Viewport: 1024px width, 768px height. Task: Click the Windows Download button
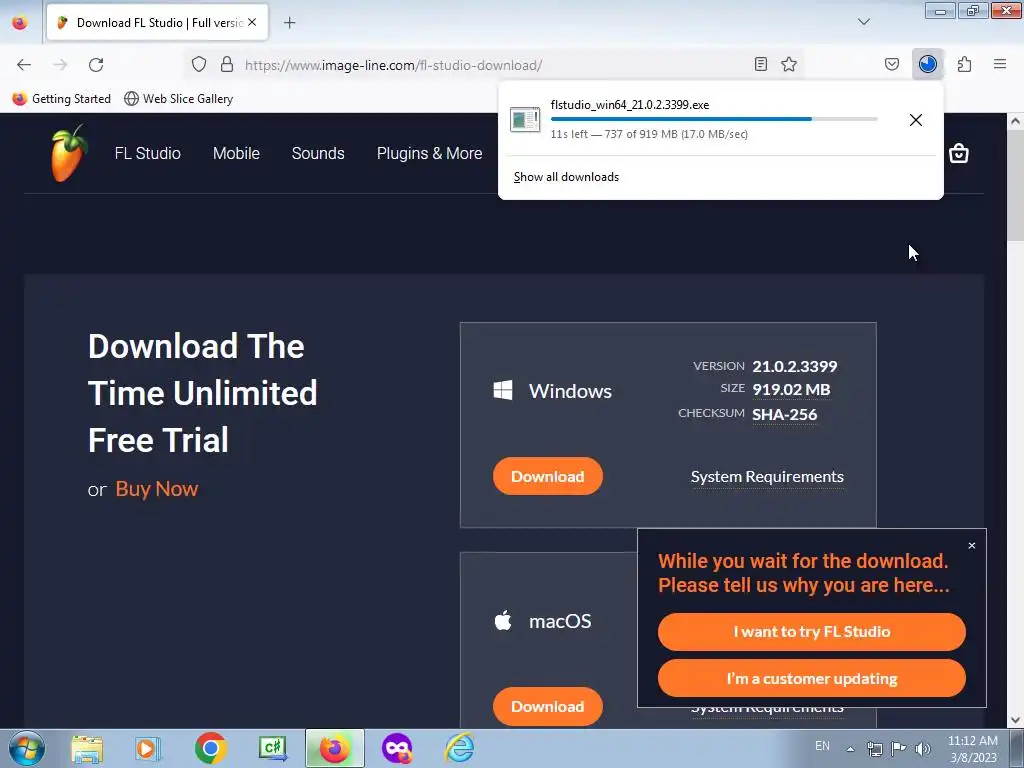547,476
